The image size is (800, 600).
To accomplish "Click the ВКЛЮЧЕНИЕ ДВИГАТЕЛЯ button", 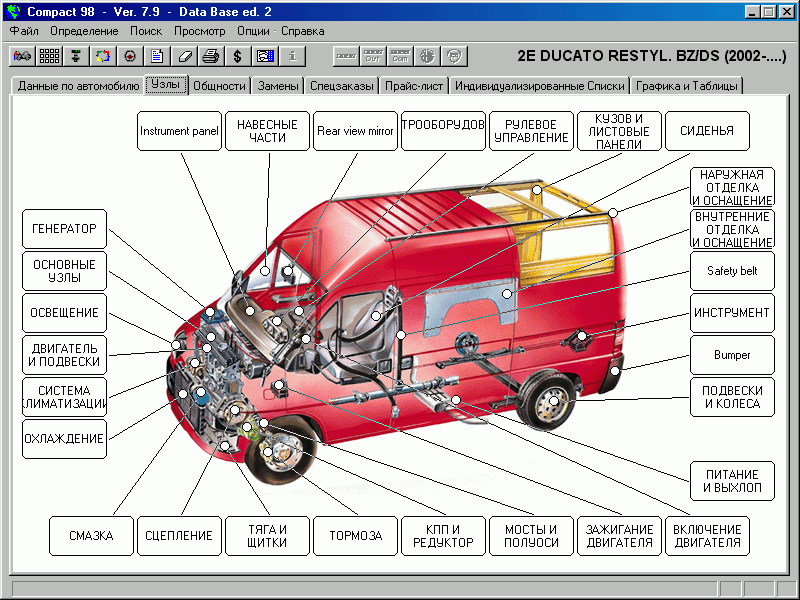I will tap(707, 536).
